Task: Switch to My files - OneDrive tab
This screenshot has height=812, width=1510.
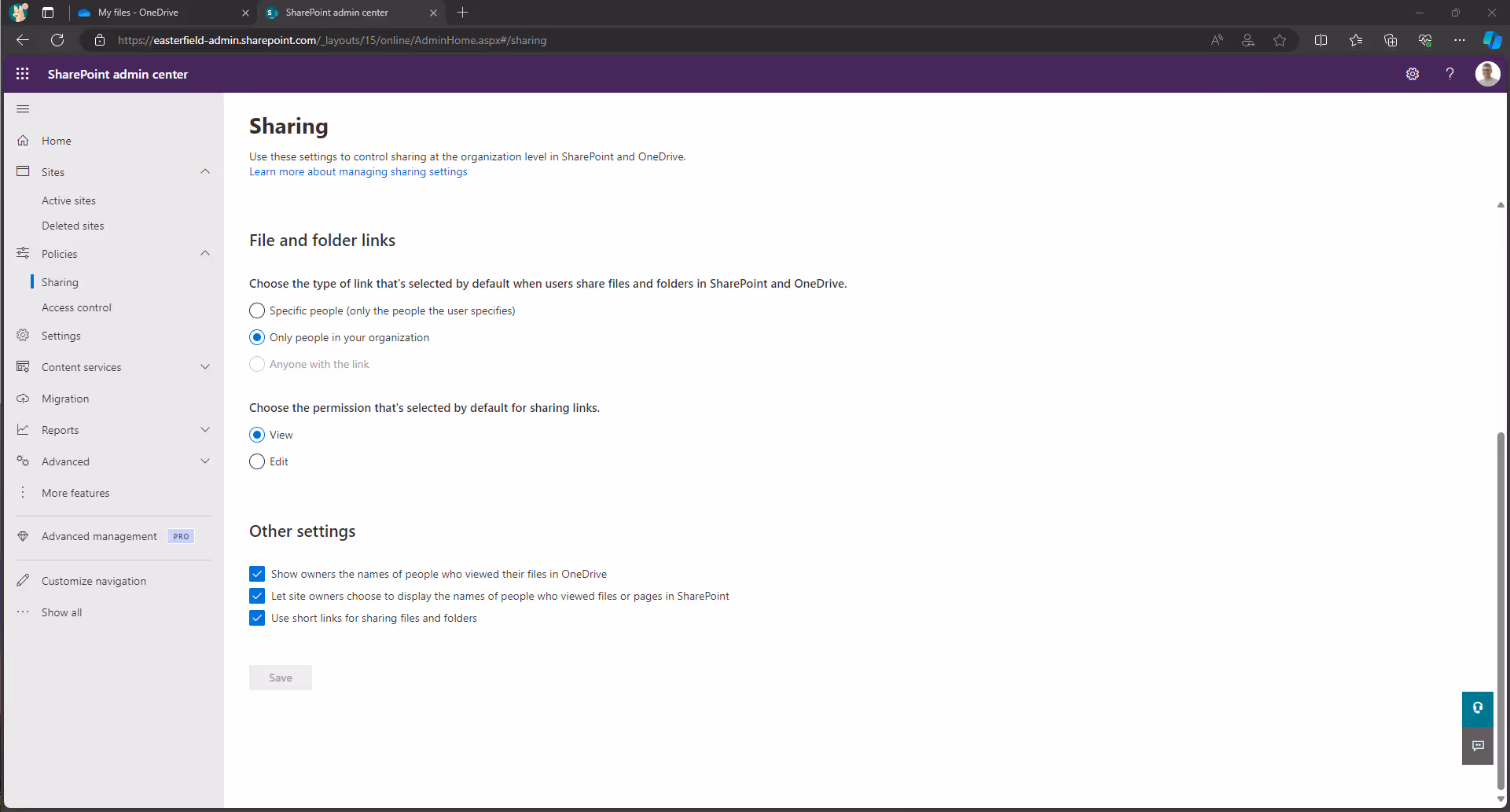Action: click(x=163, y=13)
